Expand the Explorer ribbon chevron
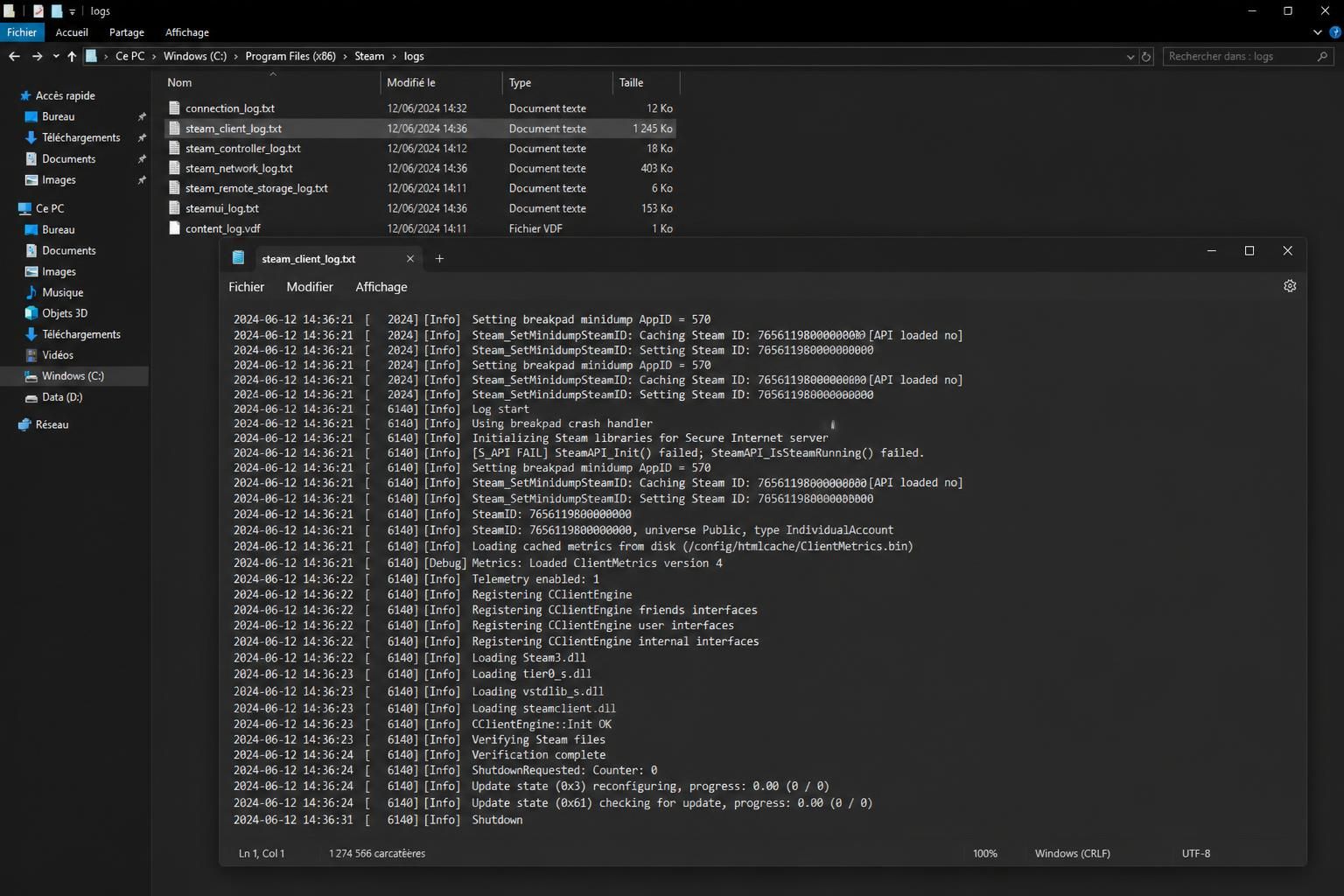The width and height of the screenshot is (1344, 896). click(1318, 32)
